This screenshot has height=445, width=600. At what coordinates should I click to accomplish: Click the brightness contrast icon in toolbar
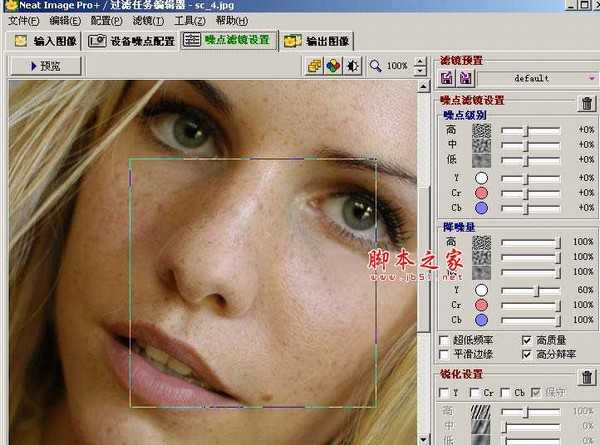pyautogui.click(x=352, y=66)
